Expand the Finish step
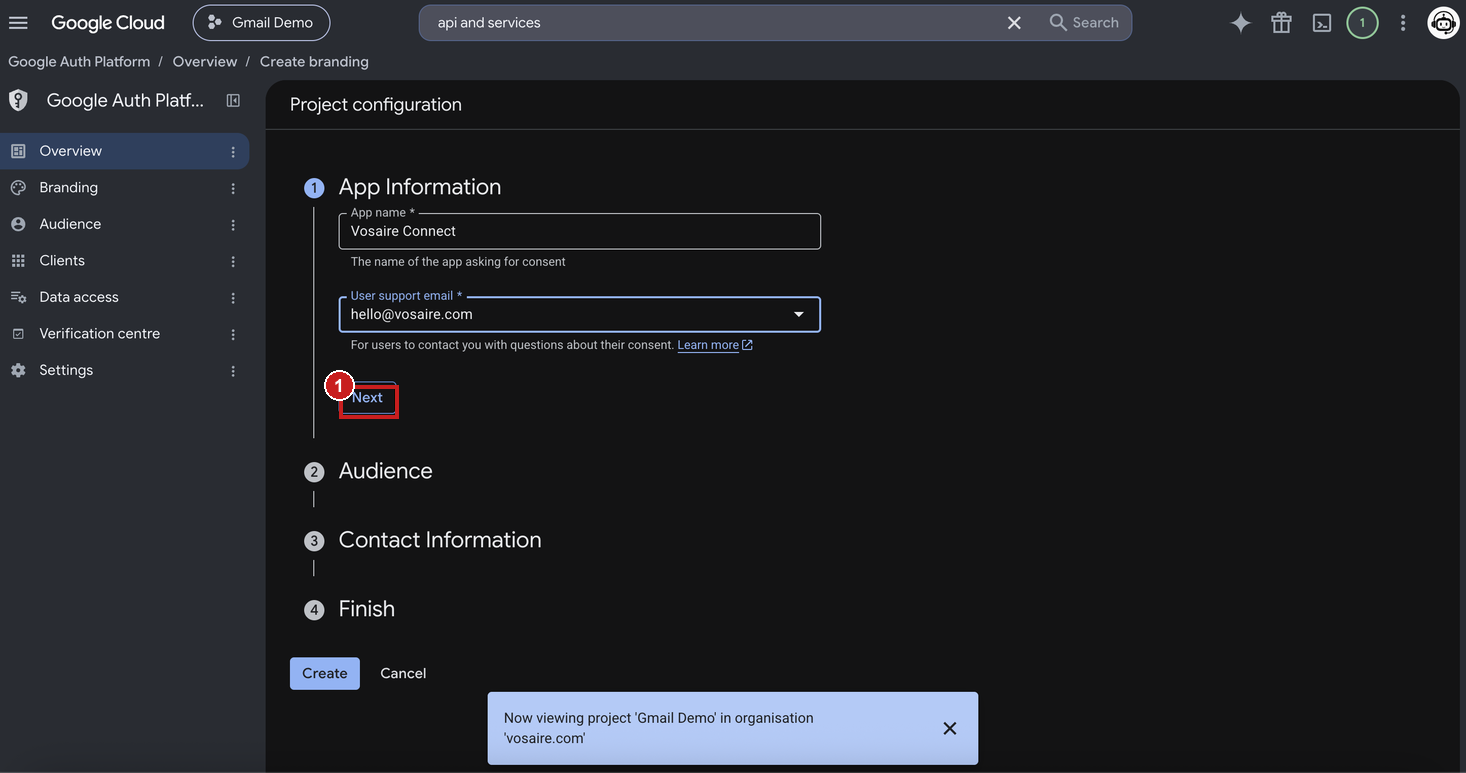The image size is (1466, 773). [x=367, y=609]
